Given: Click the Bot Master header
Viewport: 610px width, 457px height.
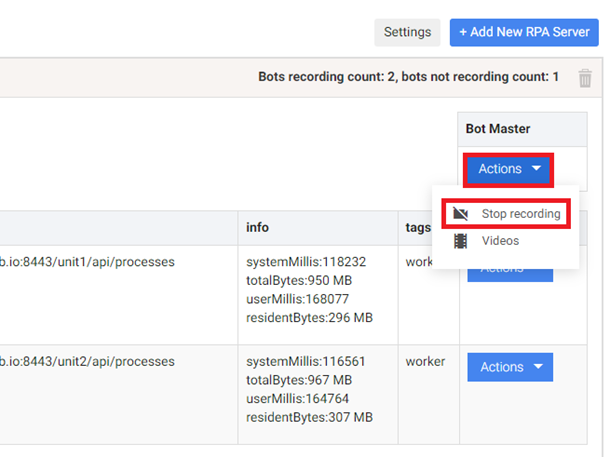Looking at the screenshot, I should tap(498, 129).
